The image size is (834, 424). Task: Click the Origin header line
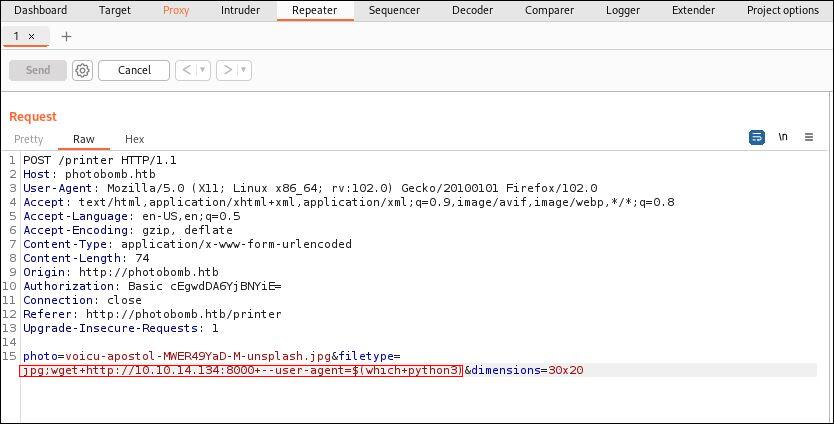tap(121, 272)
